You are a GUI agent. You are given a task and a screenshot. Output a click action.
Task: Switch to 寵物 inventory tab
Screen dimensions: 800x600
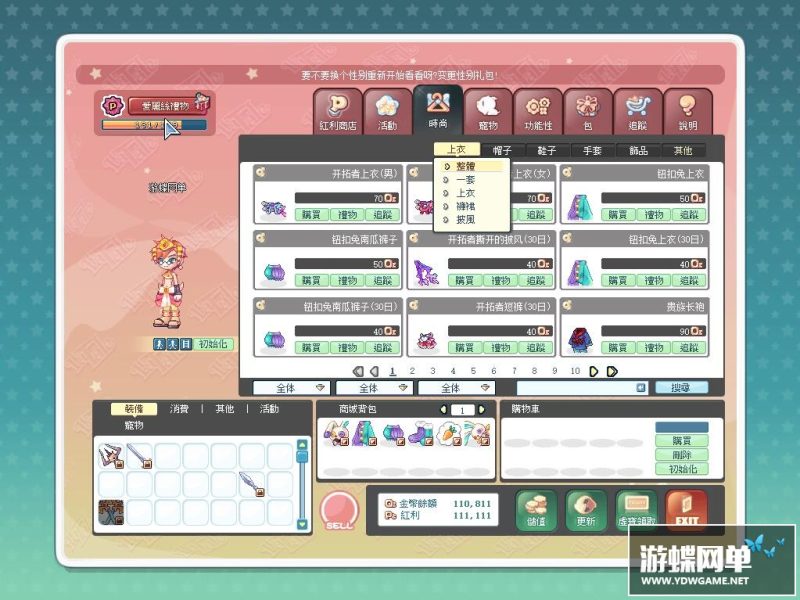pyautogui.click(x=134, y=425)
